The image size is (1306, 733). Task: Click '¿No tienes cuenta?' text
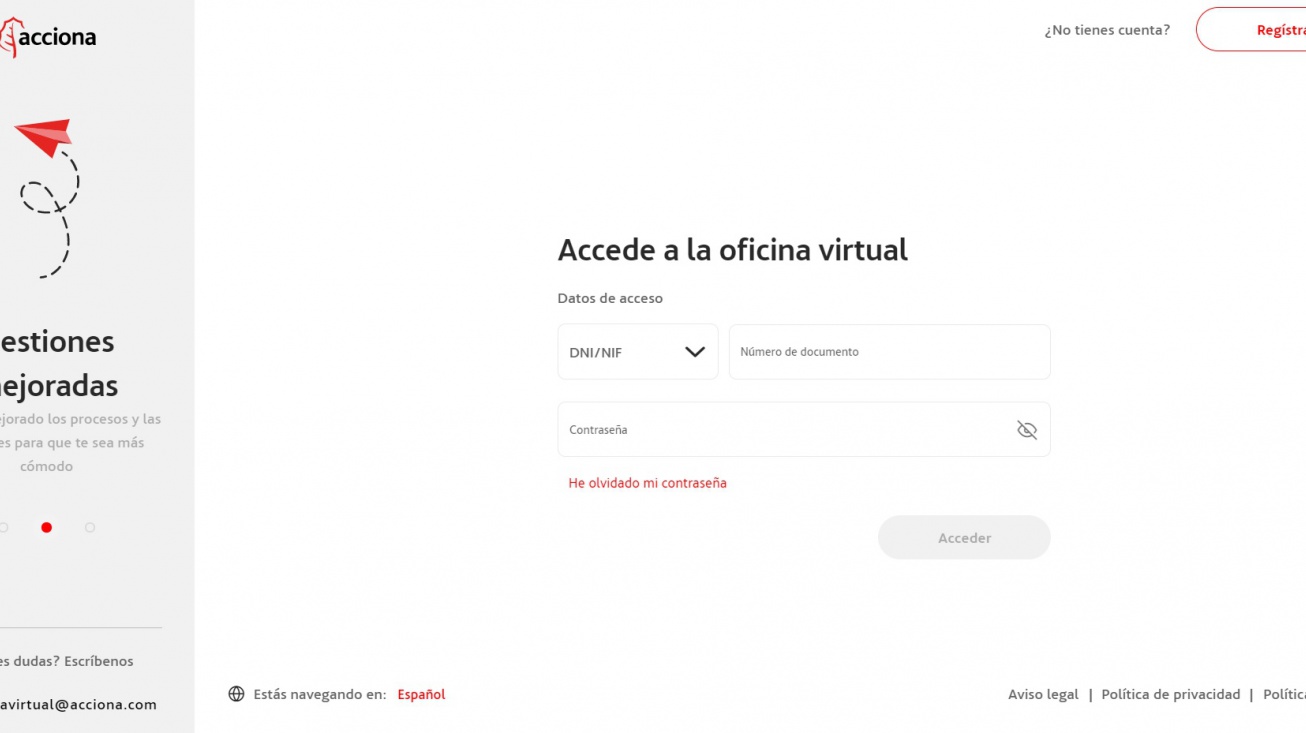(1107, 30)
